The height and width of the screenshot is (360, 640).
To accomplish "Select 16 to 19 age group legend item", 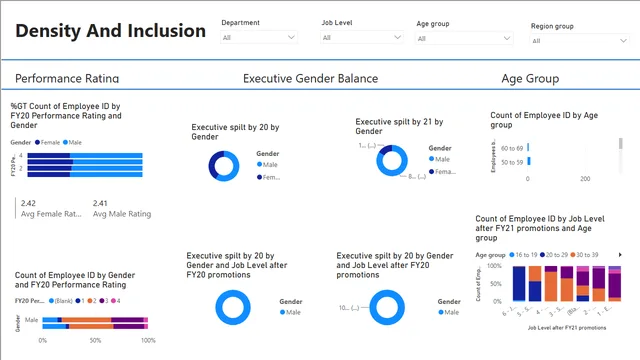I will [x=523, y=255].
